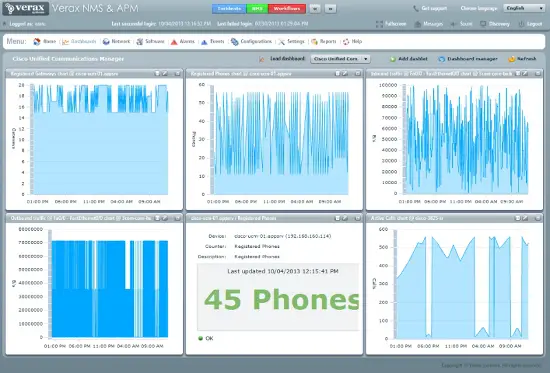
Task: Click the Add dashlet button
Action: [409, 59]
